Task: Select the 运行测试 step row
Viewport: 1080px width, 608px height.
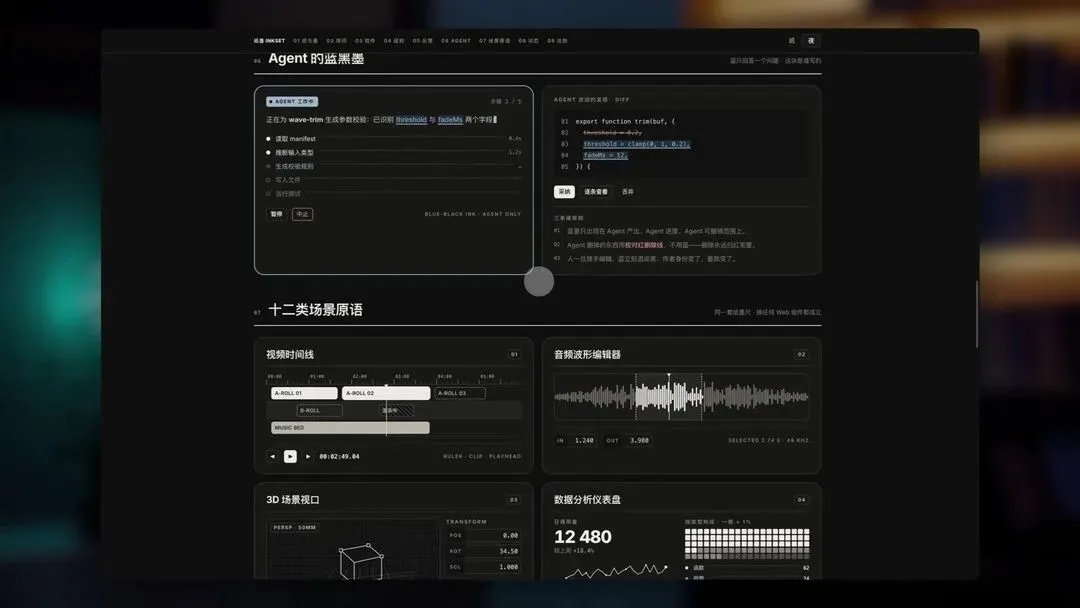Action: click(x=393, y=193)
